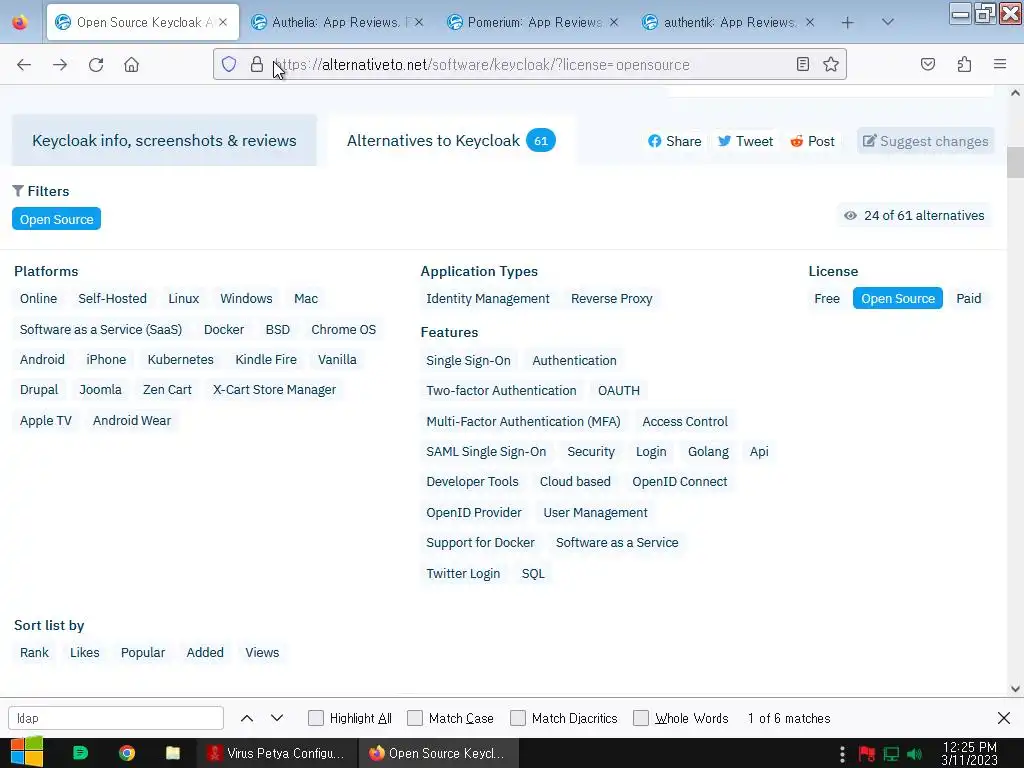Screen dimensions: 1024x768
Task: Open Firefox application menu
Action: click(1000, 64)
